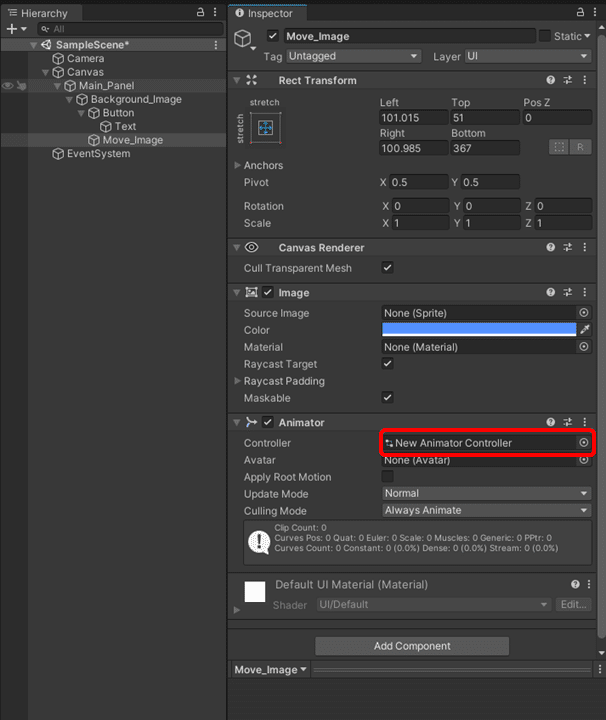Select the Button object in hierarchy
Viewport: 606px width, 720px height.
(118, 113)
